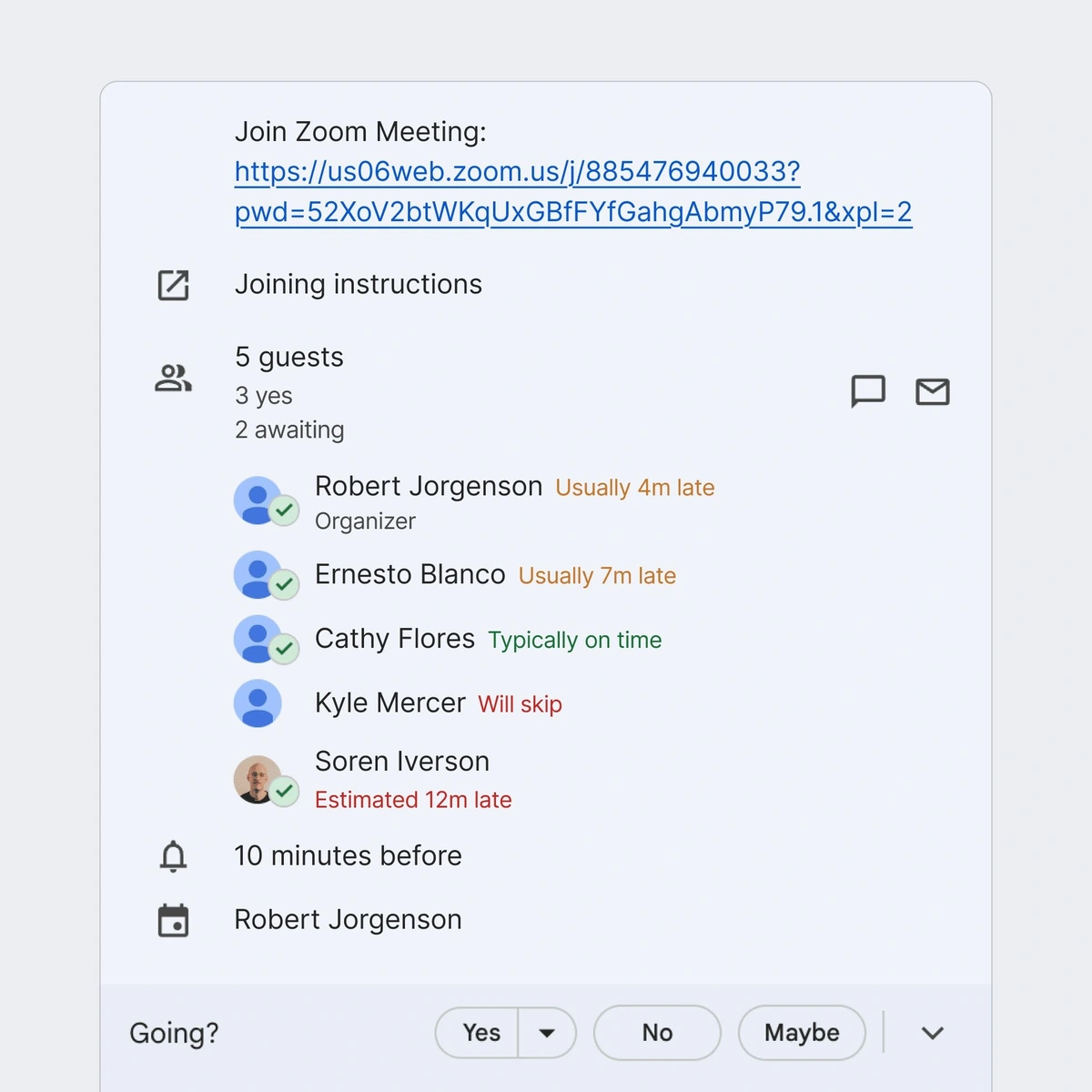This screenshot has height=1092, width=1092.
Task: Click Kyle Mercer's profile avatar
Action: click(x=258, y=703)
